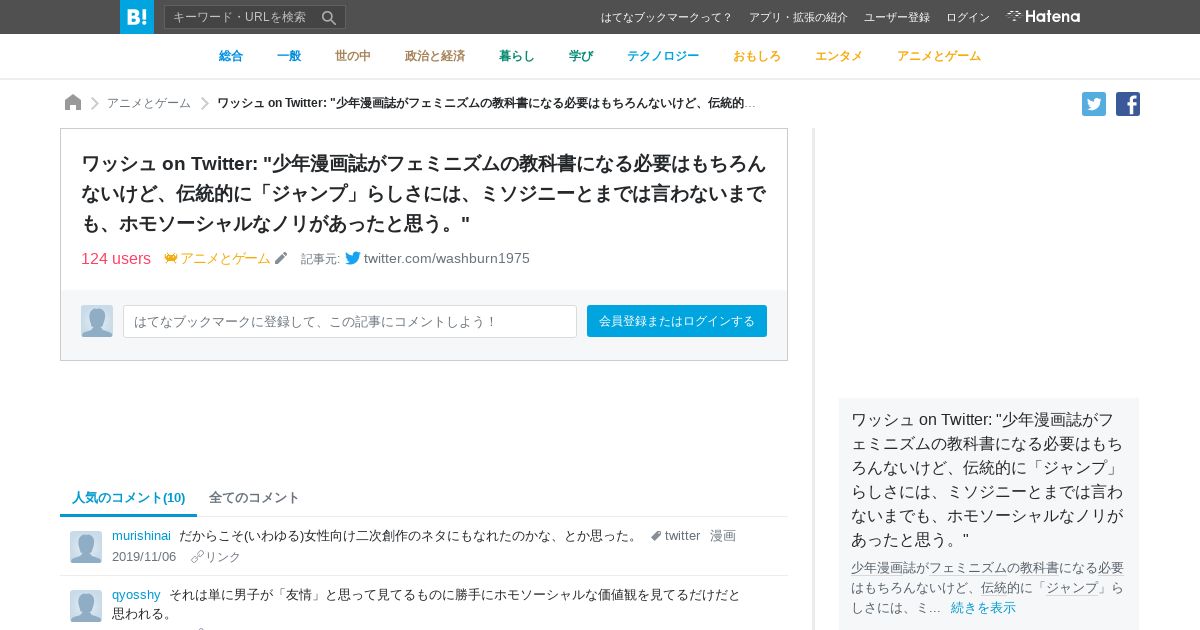Open アニメとゲーム tab in top navigation
Image resolution: width=1200 pixels, height=630 pixels.
939,56
